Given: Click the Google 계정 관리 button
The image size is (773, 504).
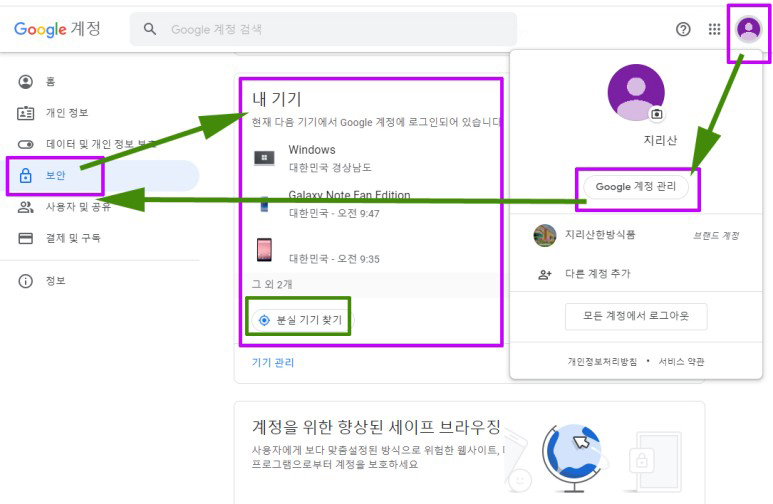Looking at the screenshot, I should tap(636, 187).
